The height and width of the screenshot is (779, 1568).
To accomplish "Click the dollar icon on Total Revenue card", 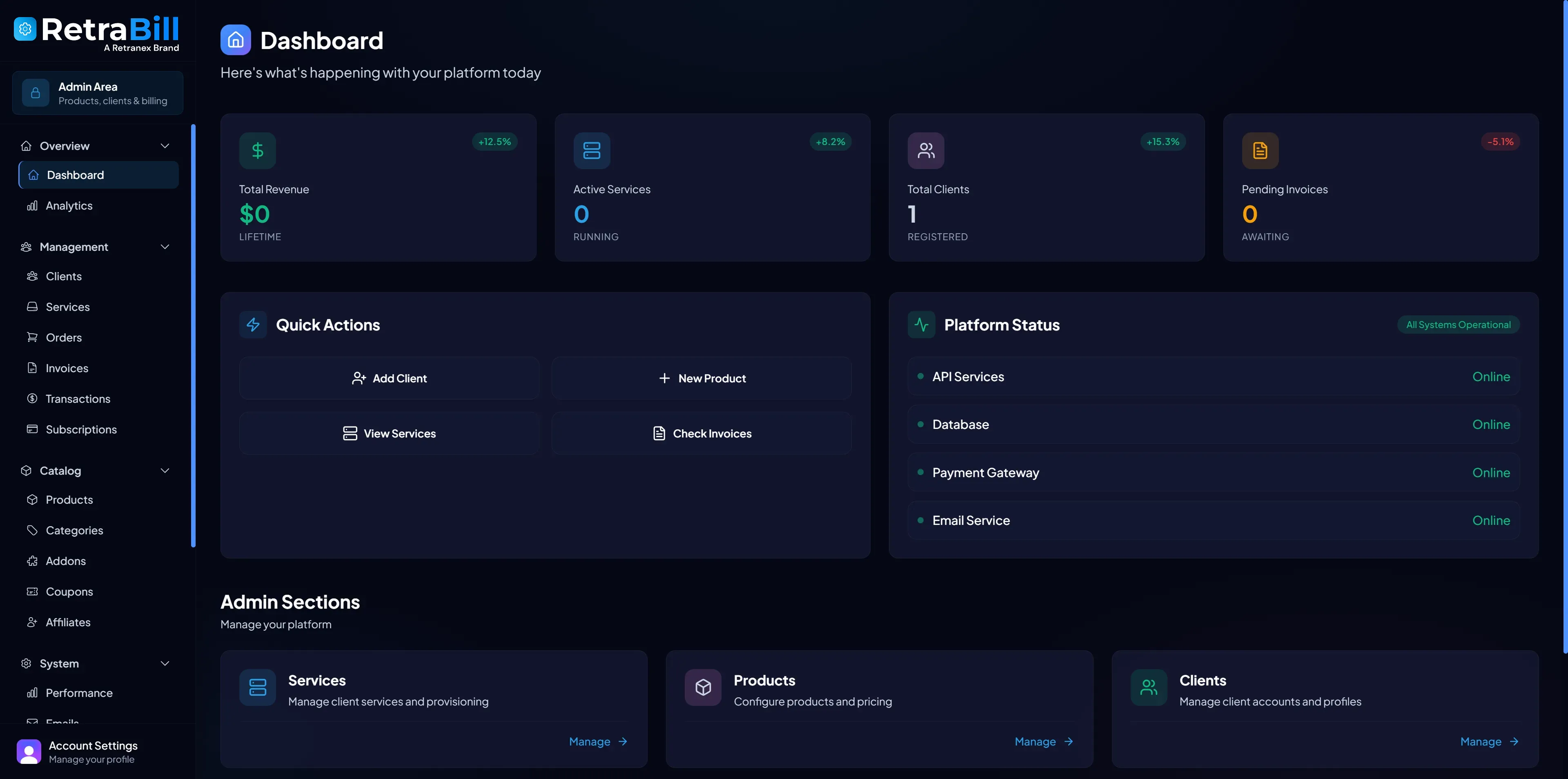I will [257, 150].
